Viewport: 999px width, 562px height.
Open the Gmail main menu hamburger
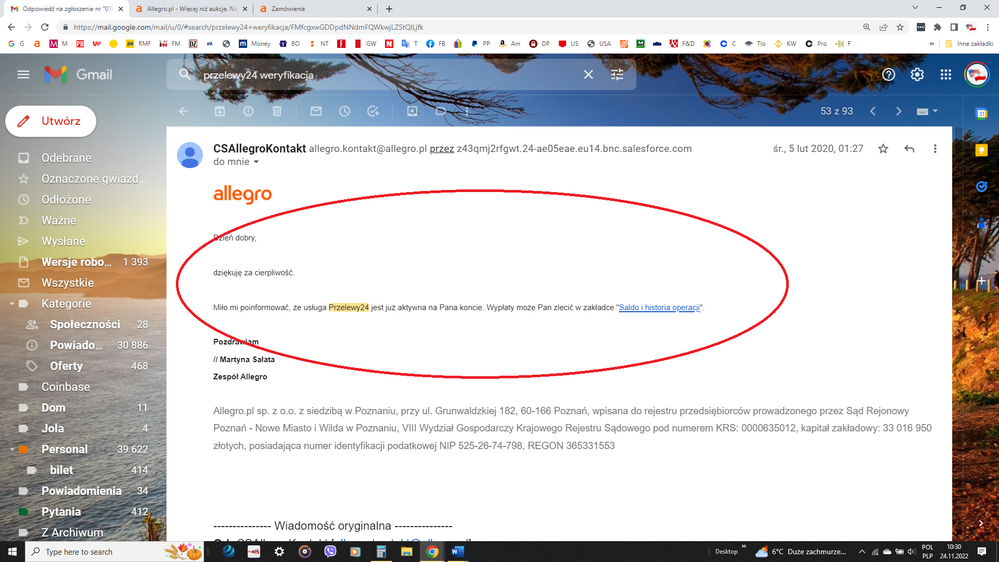click(23, 74)
